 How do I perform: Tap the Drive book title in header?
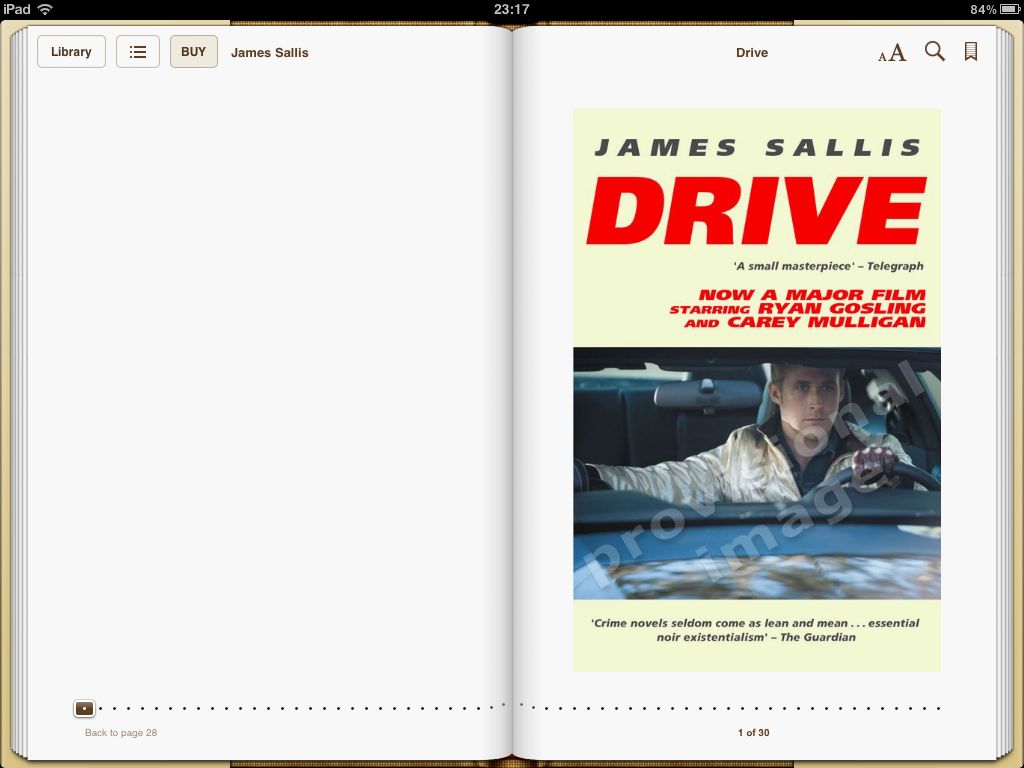(751, 53)
